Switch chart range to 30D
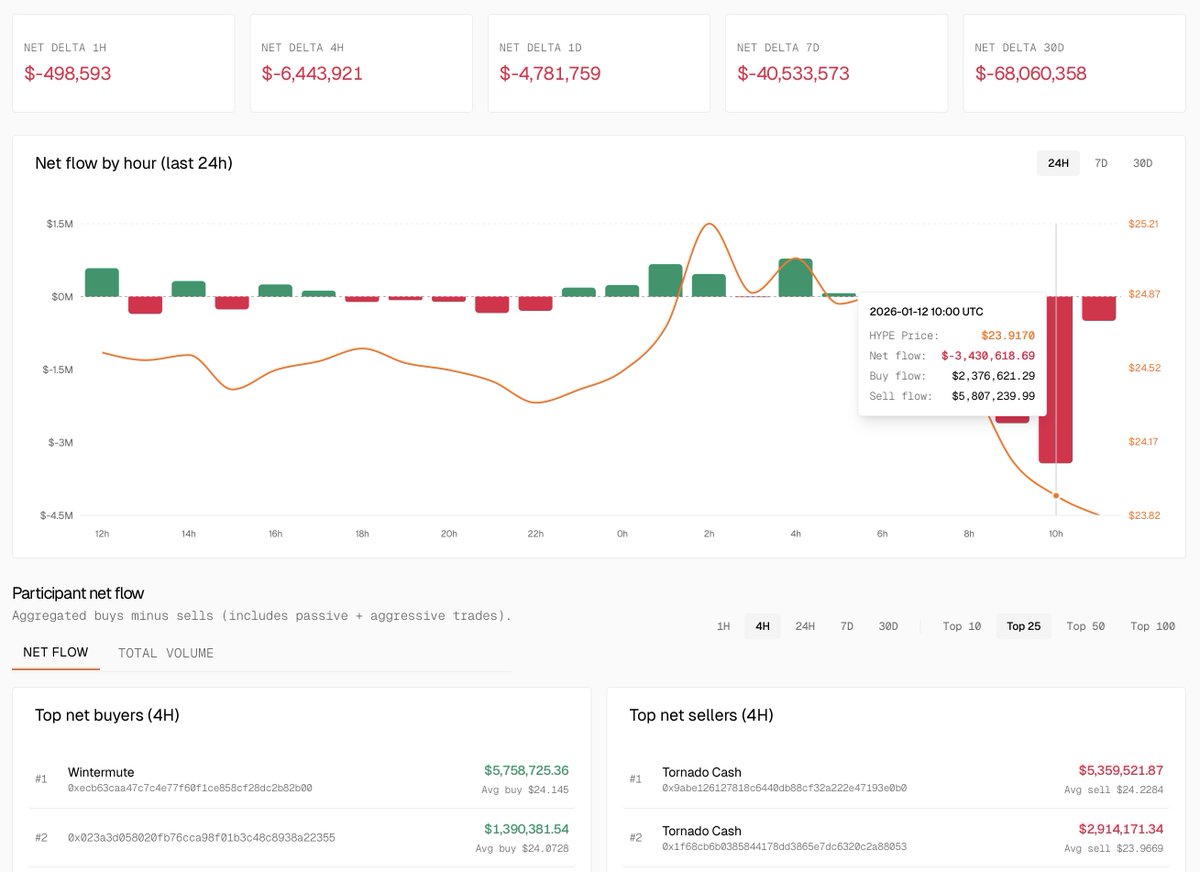Screen dimensions: 1200x872 coord(1142,163)
